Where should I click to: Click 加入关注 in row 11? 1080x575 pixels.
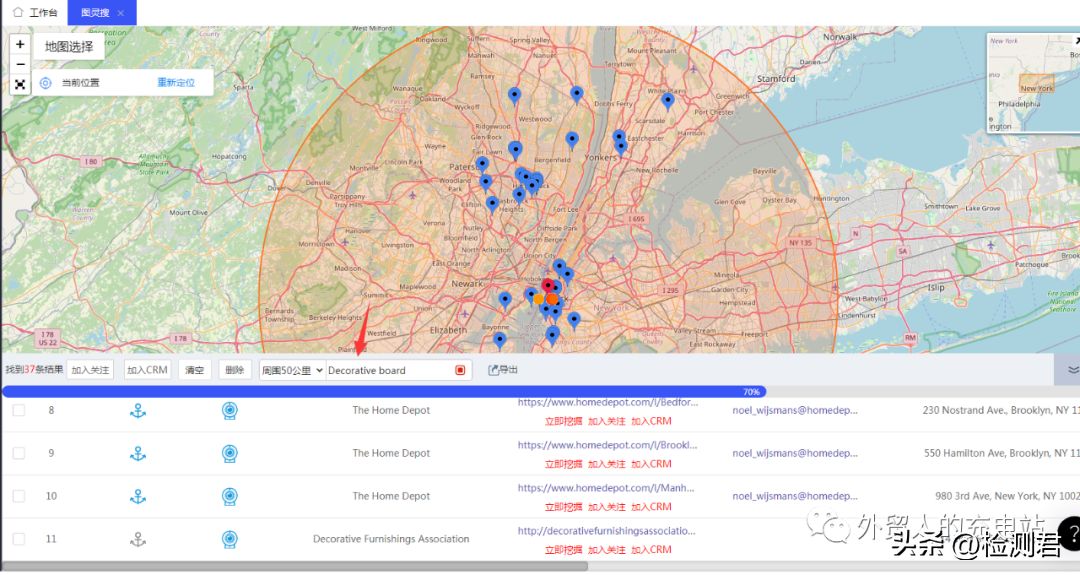pyautogui.click(x=607, y=550)
